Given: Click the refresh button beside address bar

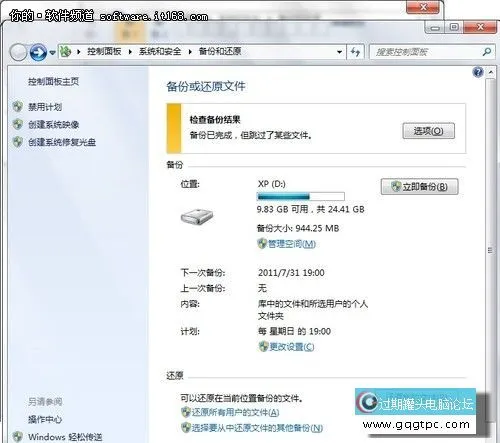Looking at the screenshot, I should (x=355, y=52).
